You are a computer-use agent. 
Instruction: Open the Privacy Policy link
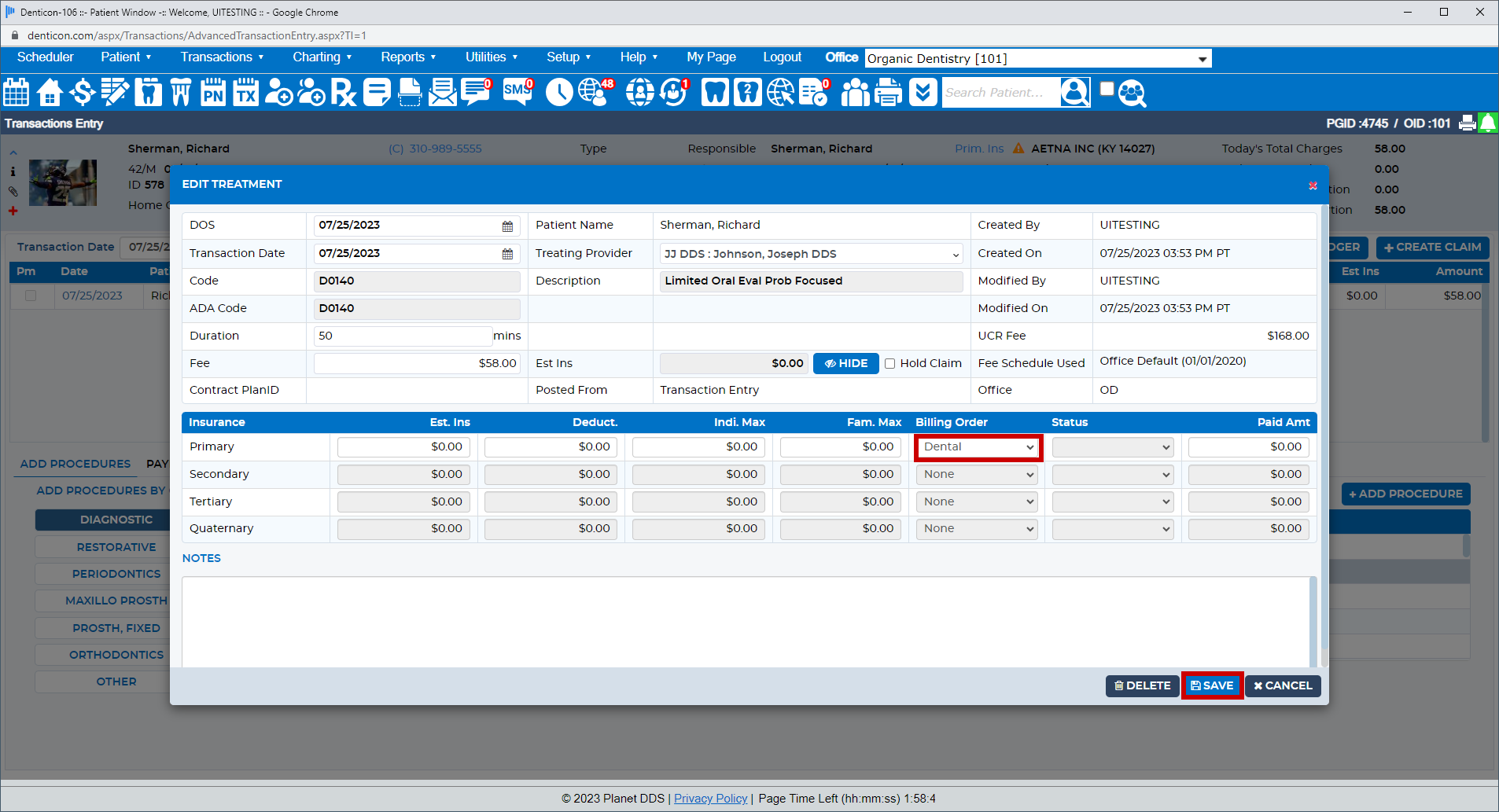point(710,798)
